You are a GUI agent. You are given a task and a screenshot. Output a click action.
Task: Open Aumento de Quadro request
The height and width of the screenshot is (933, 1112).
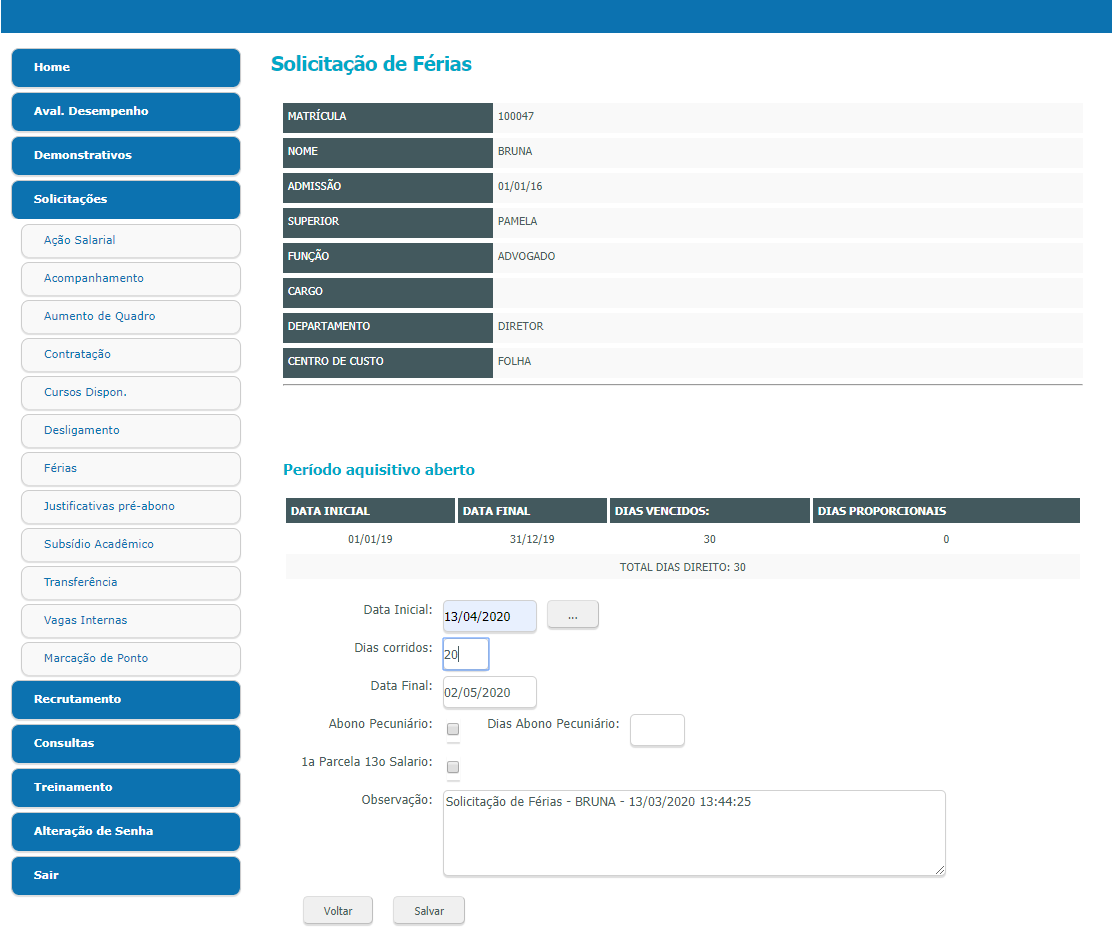coord(130,316)
